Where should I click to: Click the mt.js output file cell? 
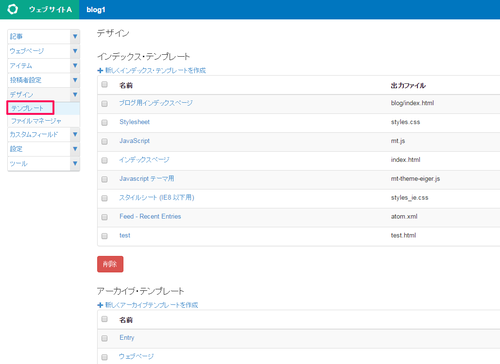pos(398,141)
